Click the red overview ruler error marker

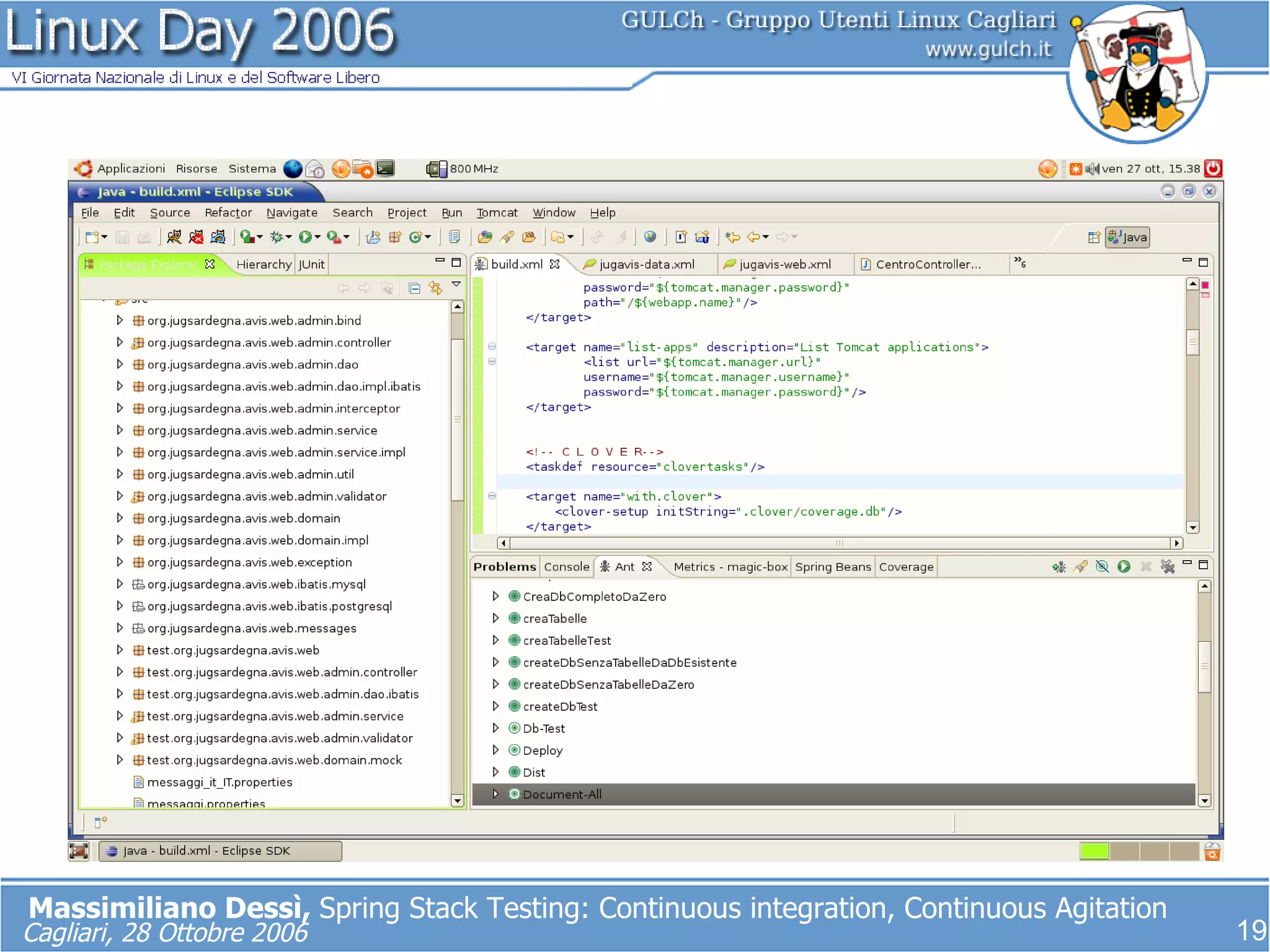pos(1205,285)
